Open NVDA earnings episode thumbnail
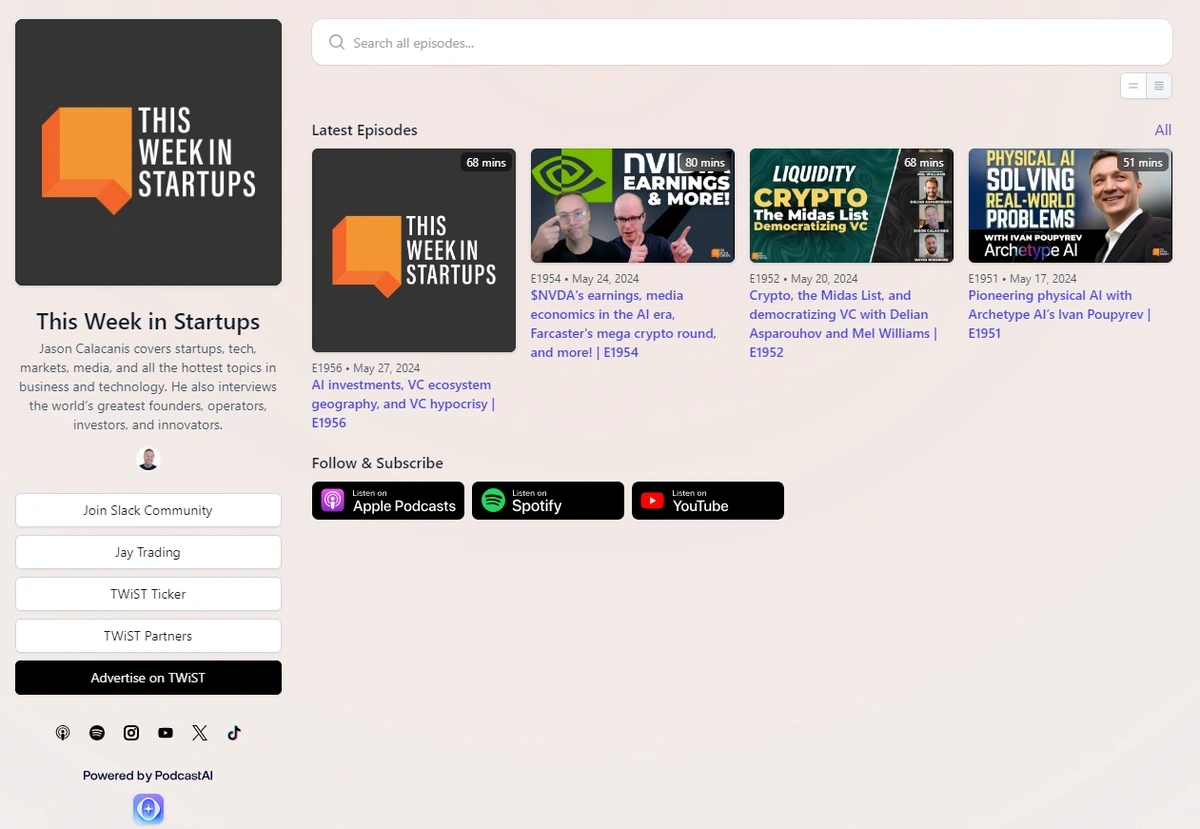The width and height of the screenshot is (1200, 829). (633, 206)
